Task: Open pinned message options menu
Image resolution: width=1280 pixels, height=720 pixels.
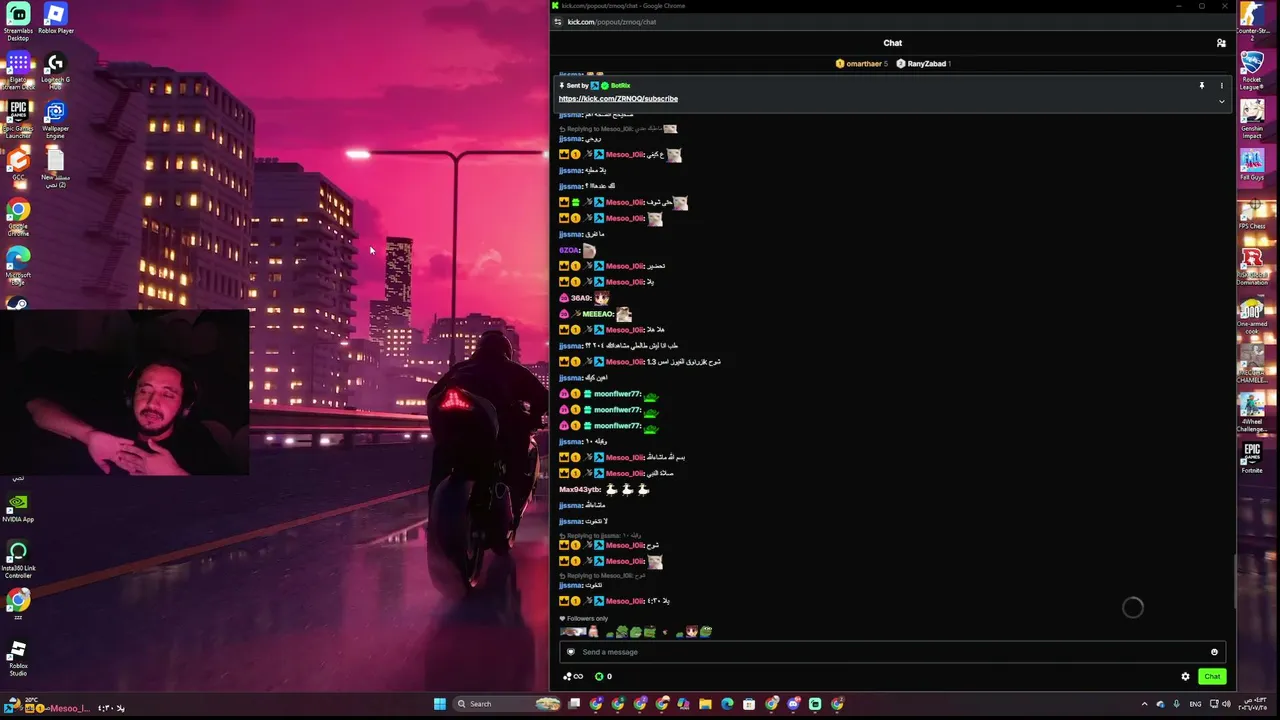Action: pyautogui.click(x=1221, y=86)
